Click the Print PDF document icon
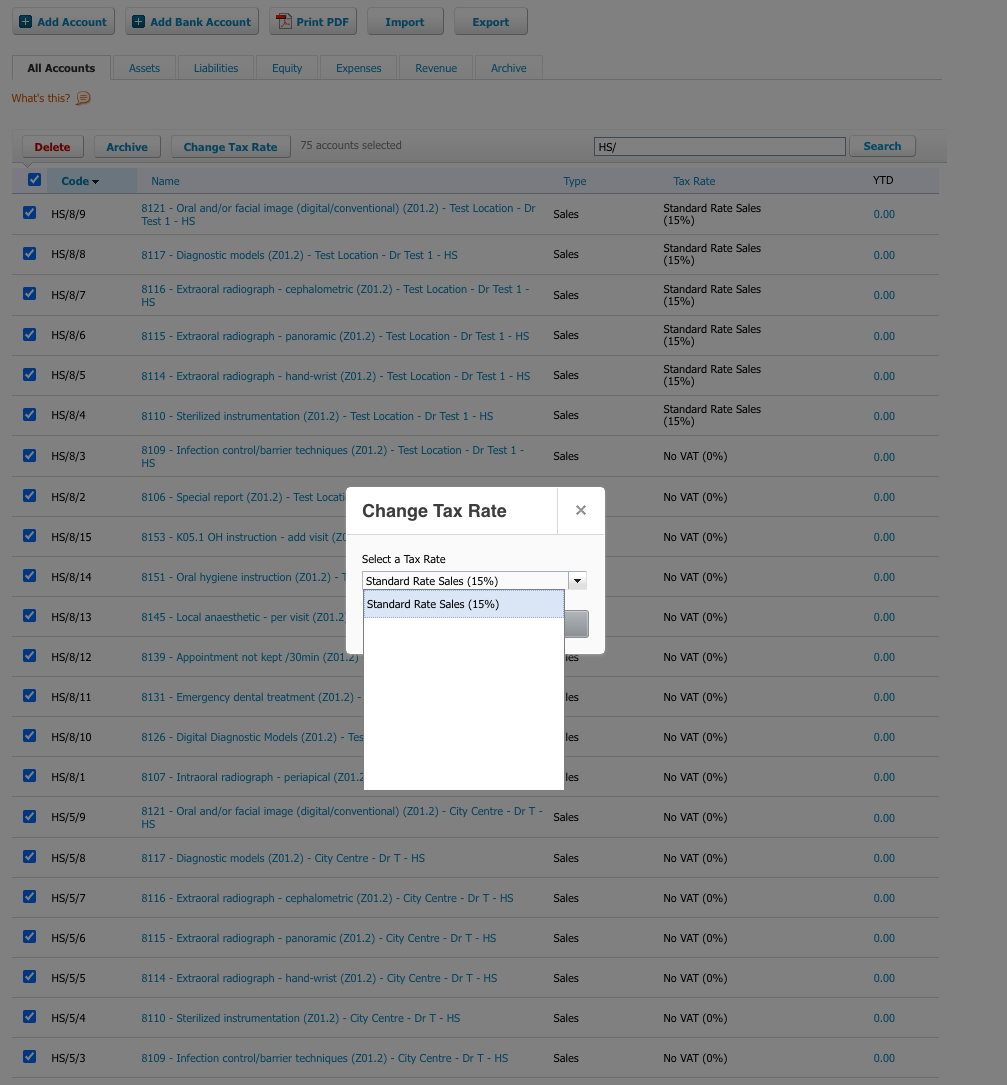This screenshot has height=1085, width=1007. (x=284, y=21)
